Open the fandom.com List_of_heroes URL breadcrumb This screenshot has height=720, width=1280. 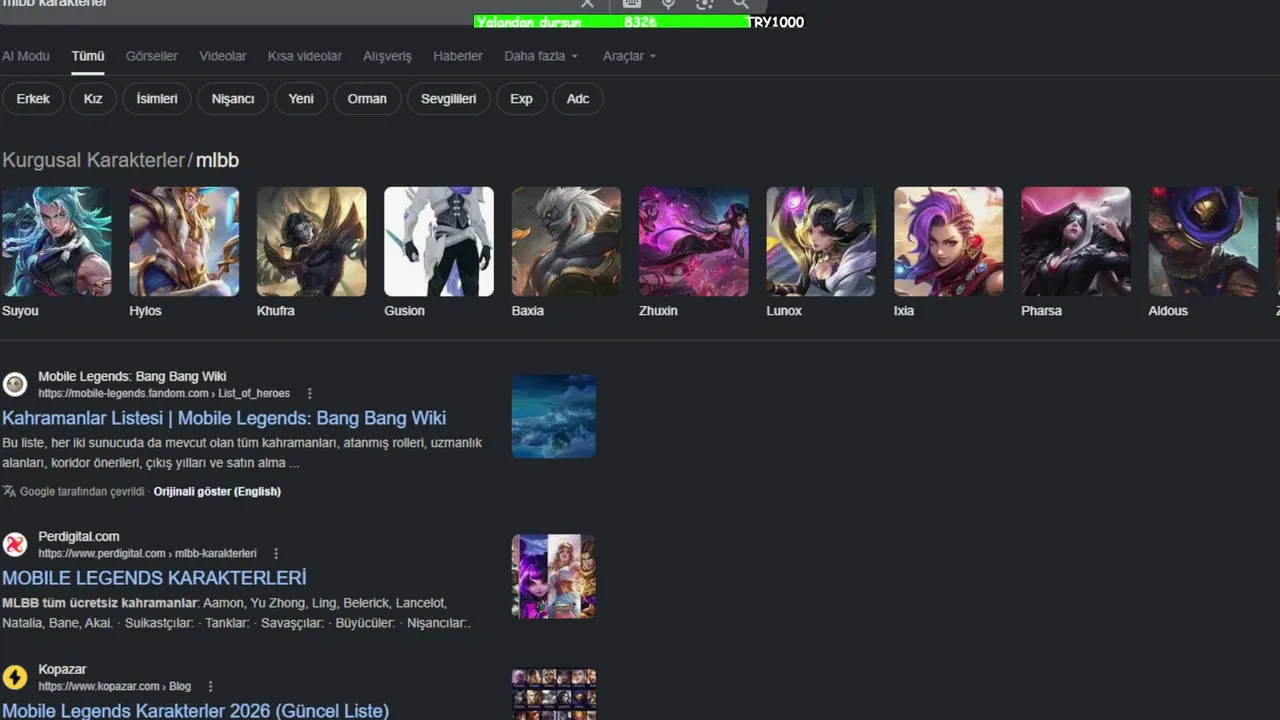[164, 394]
